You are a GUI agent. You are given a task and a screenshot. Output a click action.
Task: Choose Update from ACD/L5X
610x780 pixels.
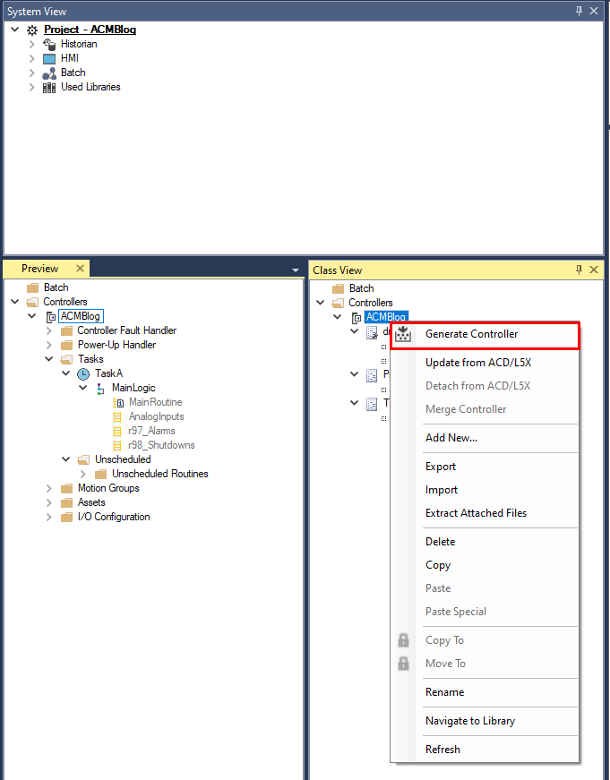pos(477,363)
